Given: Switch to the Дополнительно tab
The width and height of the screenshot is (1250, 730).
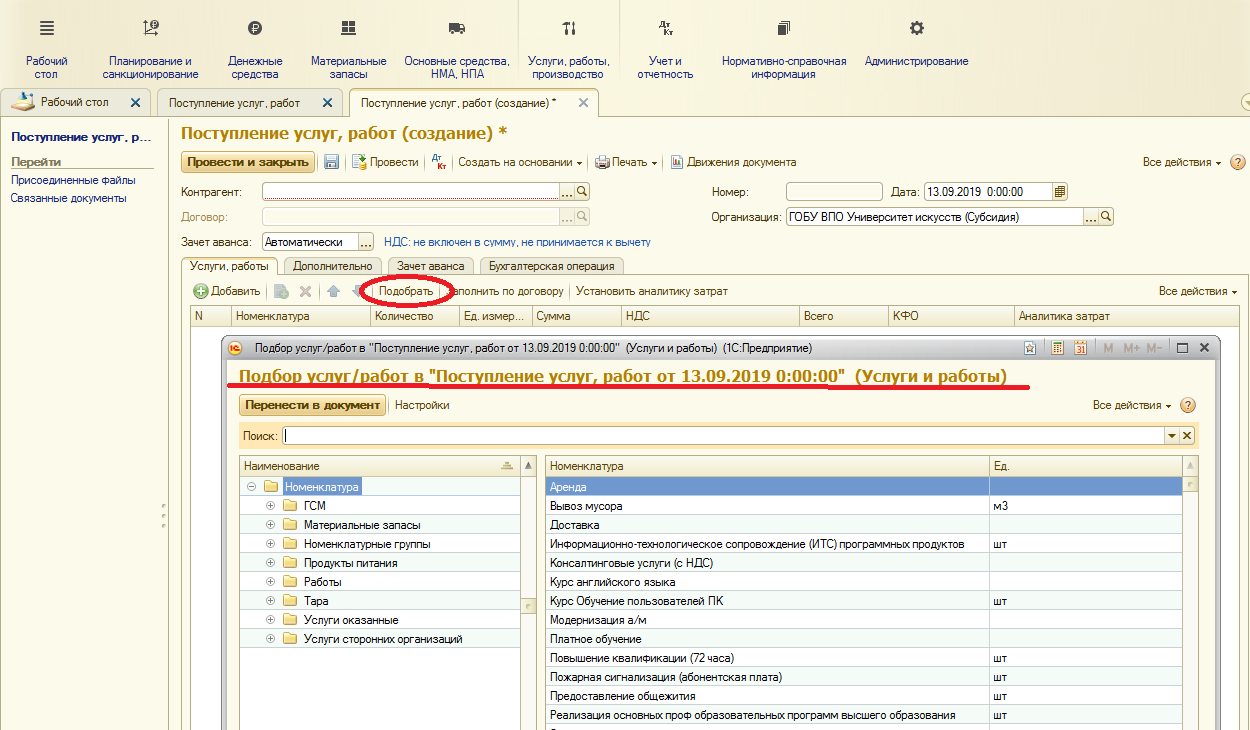Looking at the screenshot, I should coord(332,266).
